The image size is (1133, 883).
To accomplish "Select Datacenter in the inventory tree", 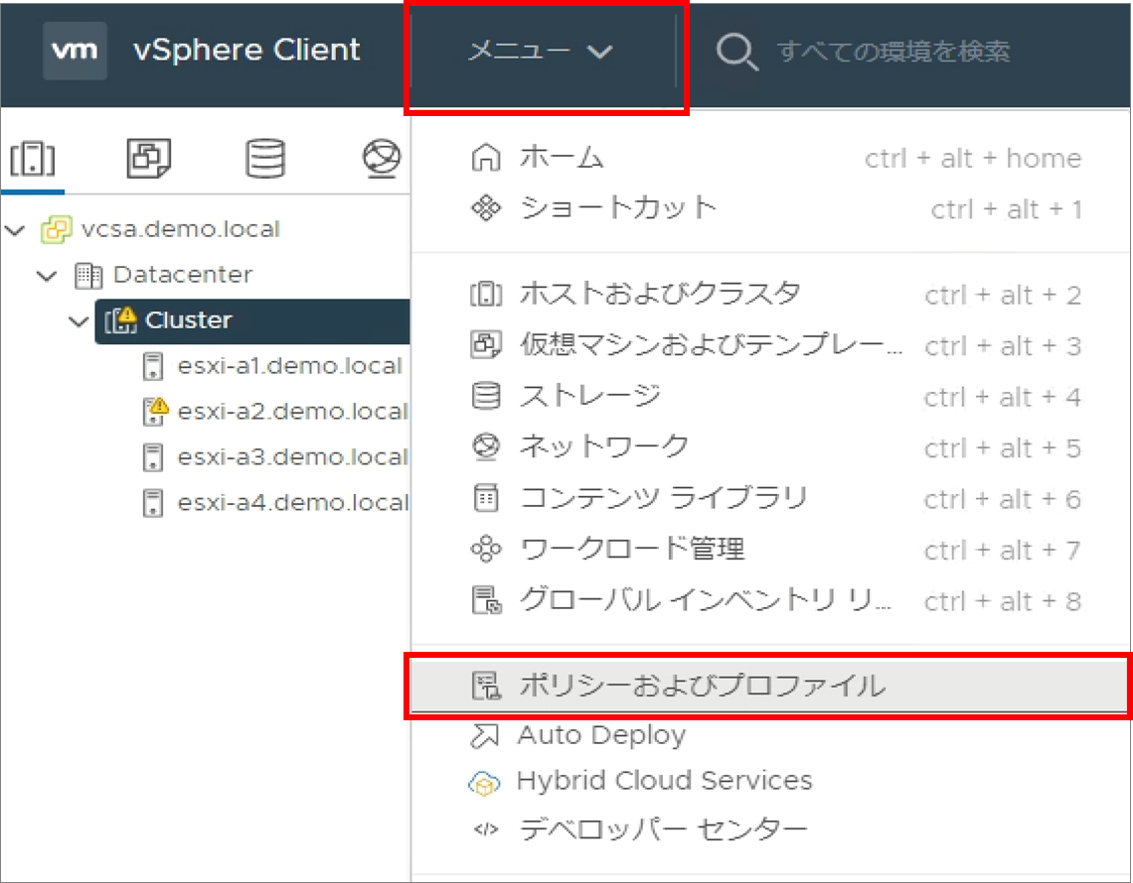I will point(183,275).
